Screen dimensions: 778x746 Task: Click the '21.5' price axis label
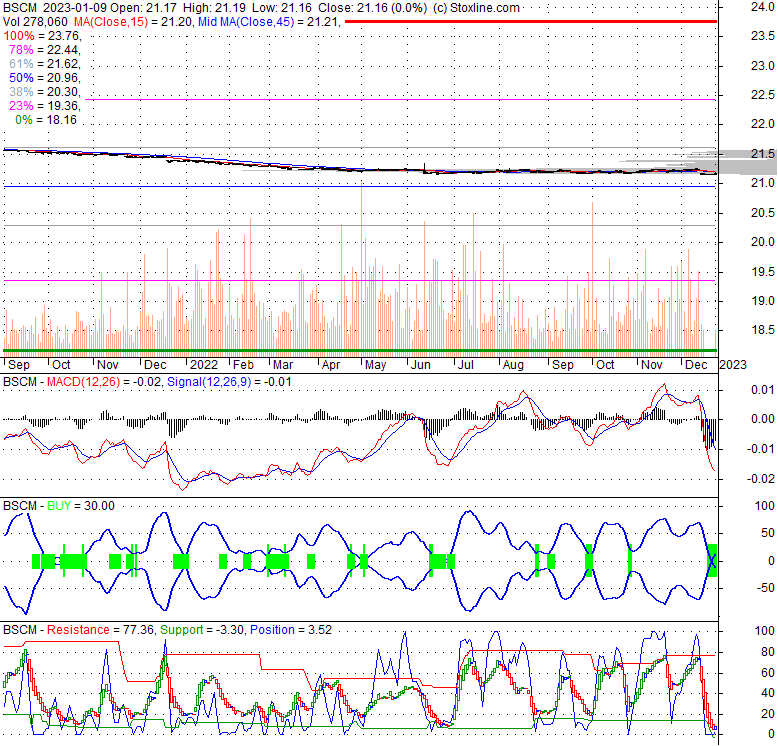(x=763, y=154)
